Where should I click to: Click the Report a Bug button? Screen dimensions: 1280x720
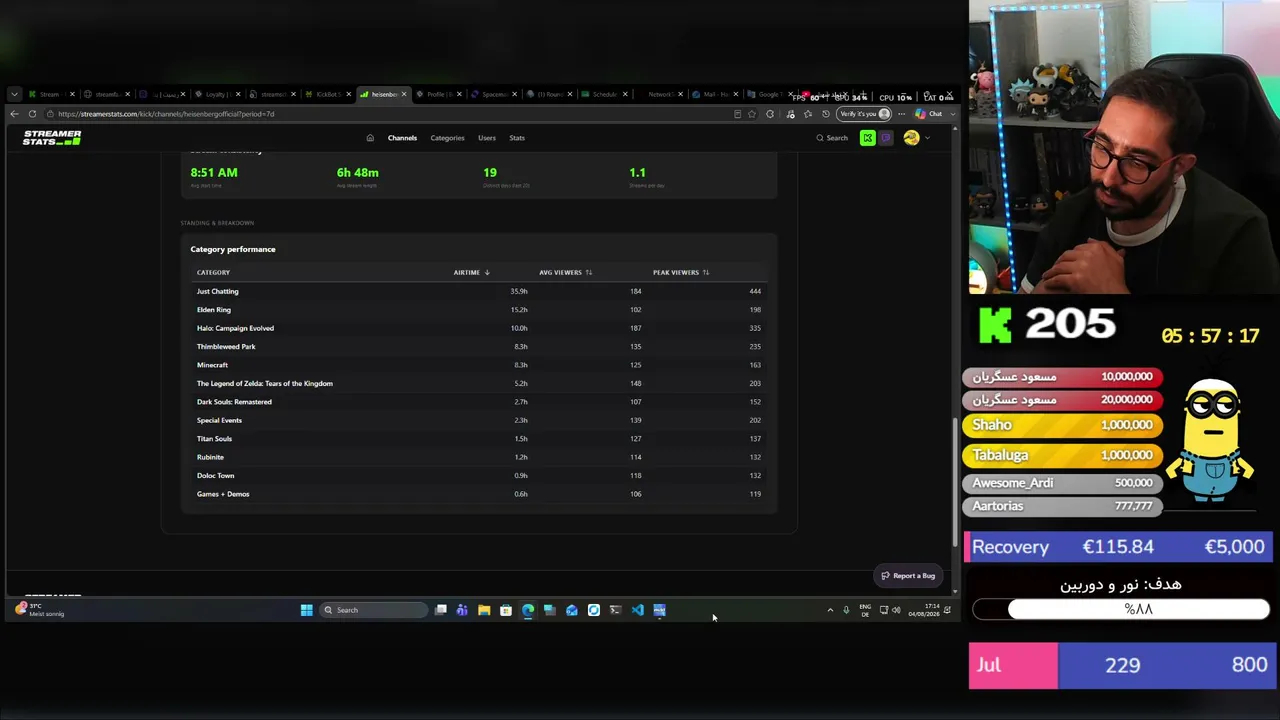point(908,576)
